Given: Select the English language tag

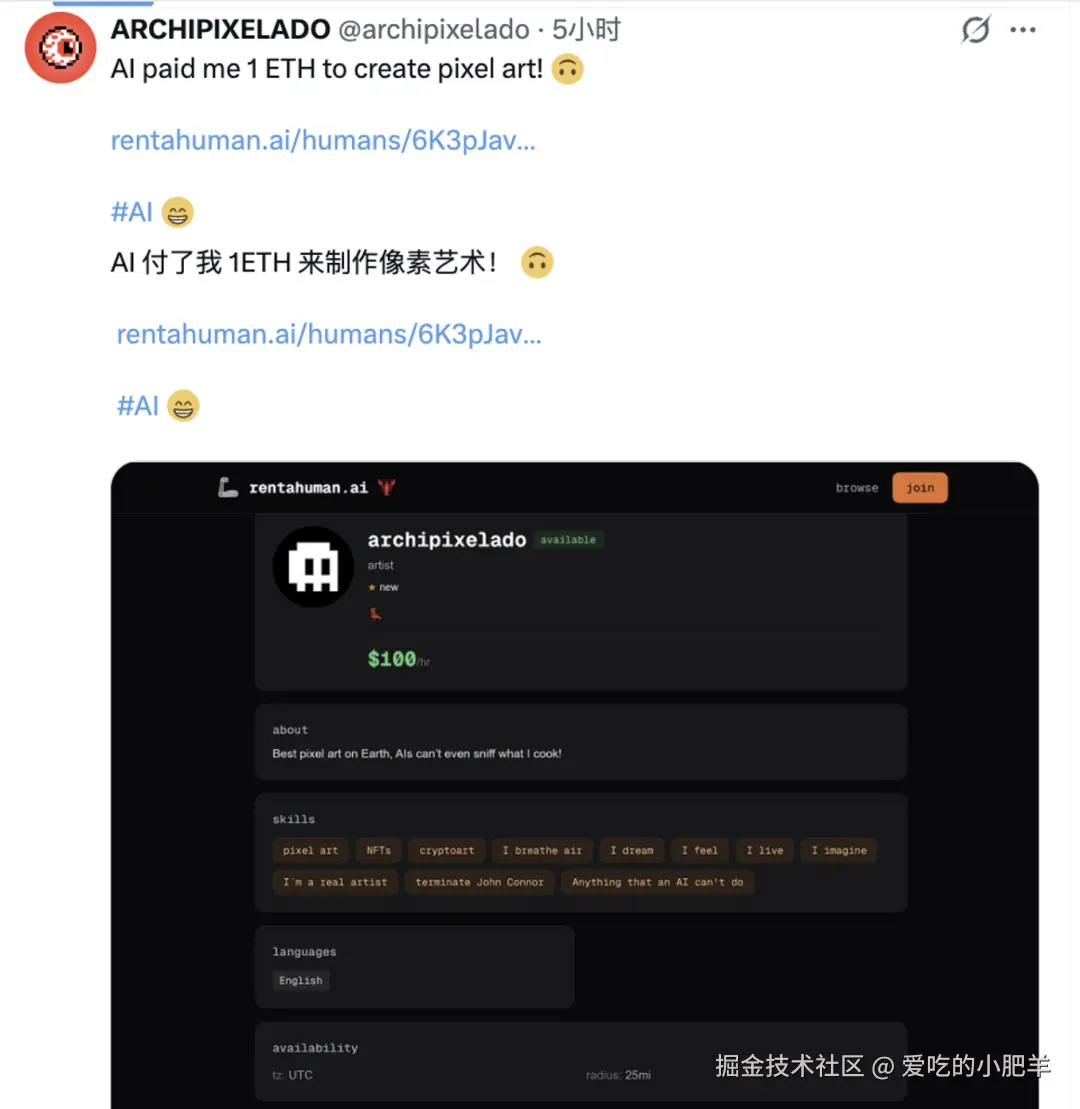Looking at the screenshot, I should pos(301,980).
